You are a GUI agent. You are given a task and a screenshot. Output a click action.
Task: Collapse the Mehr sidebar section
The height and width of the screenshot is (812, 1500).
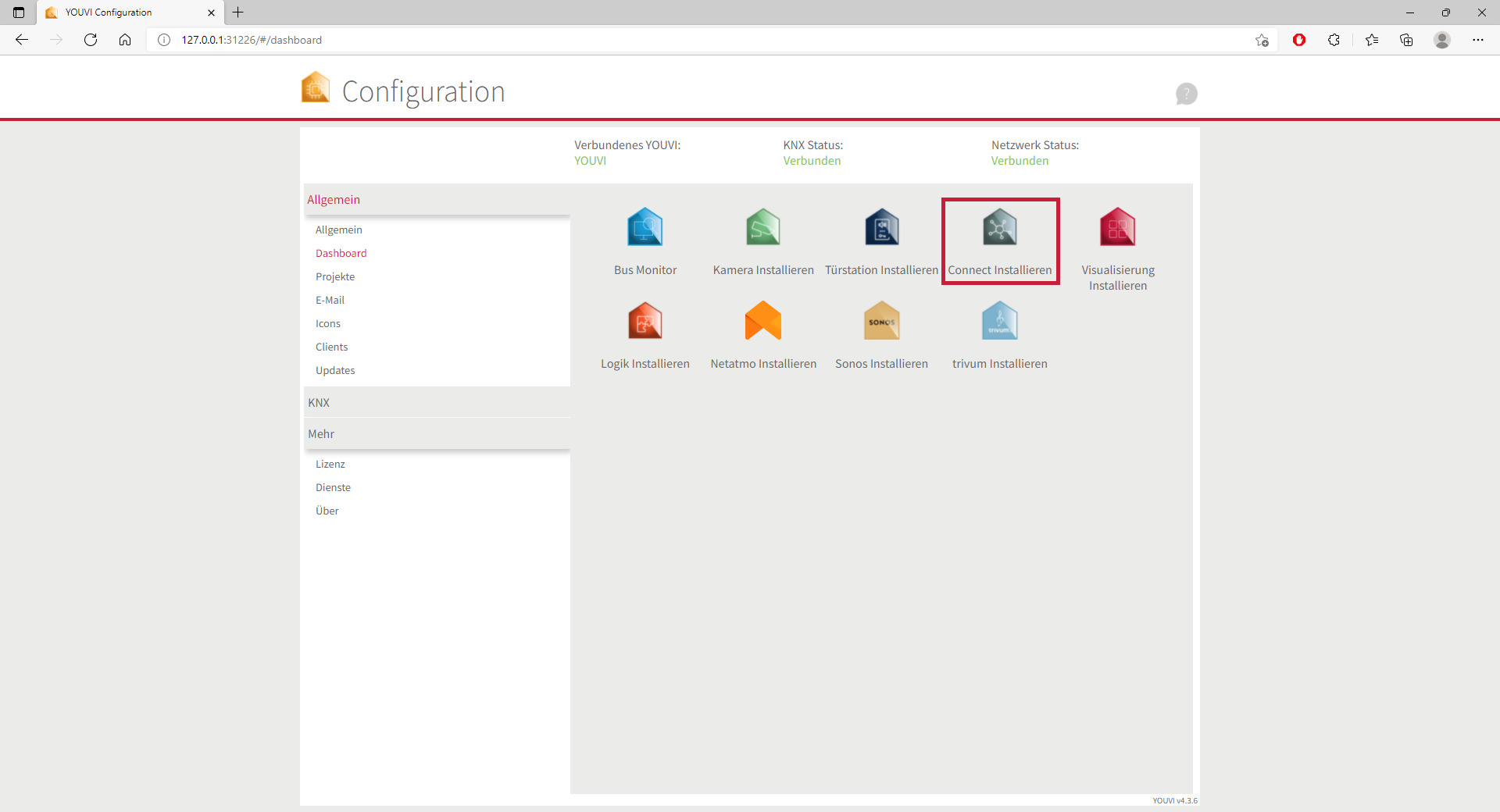coord(437,434)
